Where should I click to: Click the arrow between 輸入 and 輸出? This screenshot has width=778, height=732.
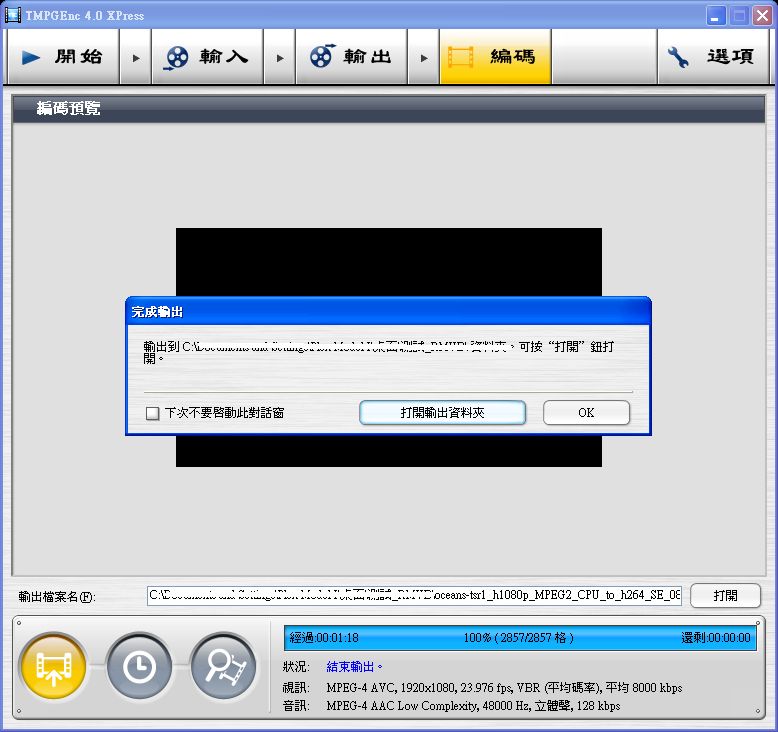(x=279, y=58)
